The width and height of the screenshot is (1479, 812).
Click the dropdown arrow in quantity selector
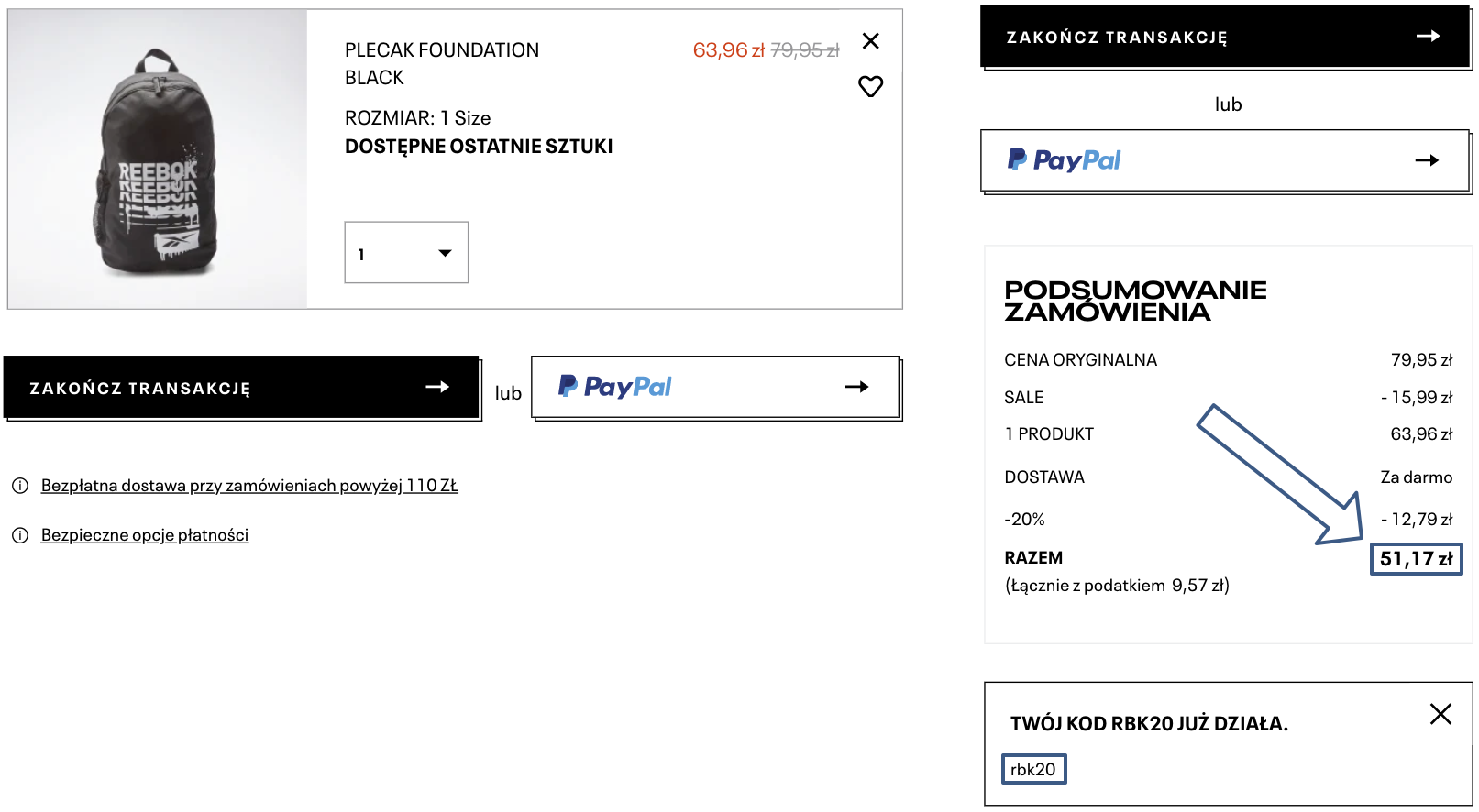click(446, 253)
